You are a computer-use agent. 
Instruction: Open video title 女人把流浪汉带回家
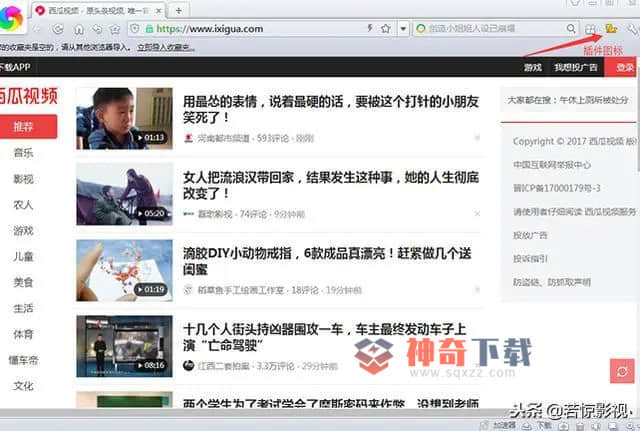pos(331,185)
